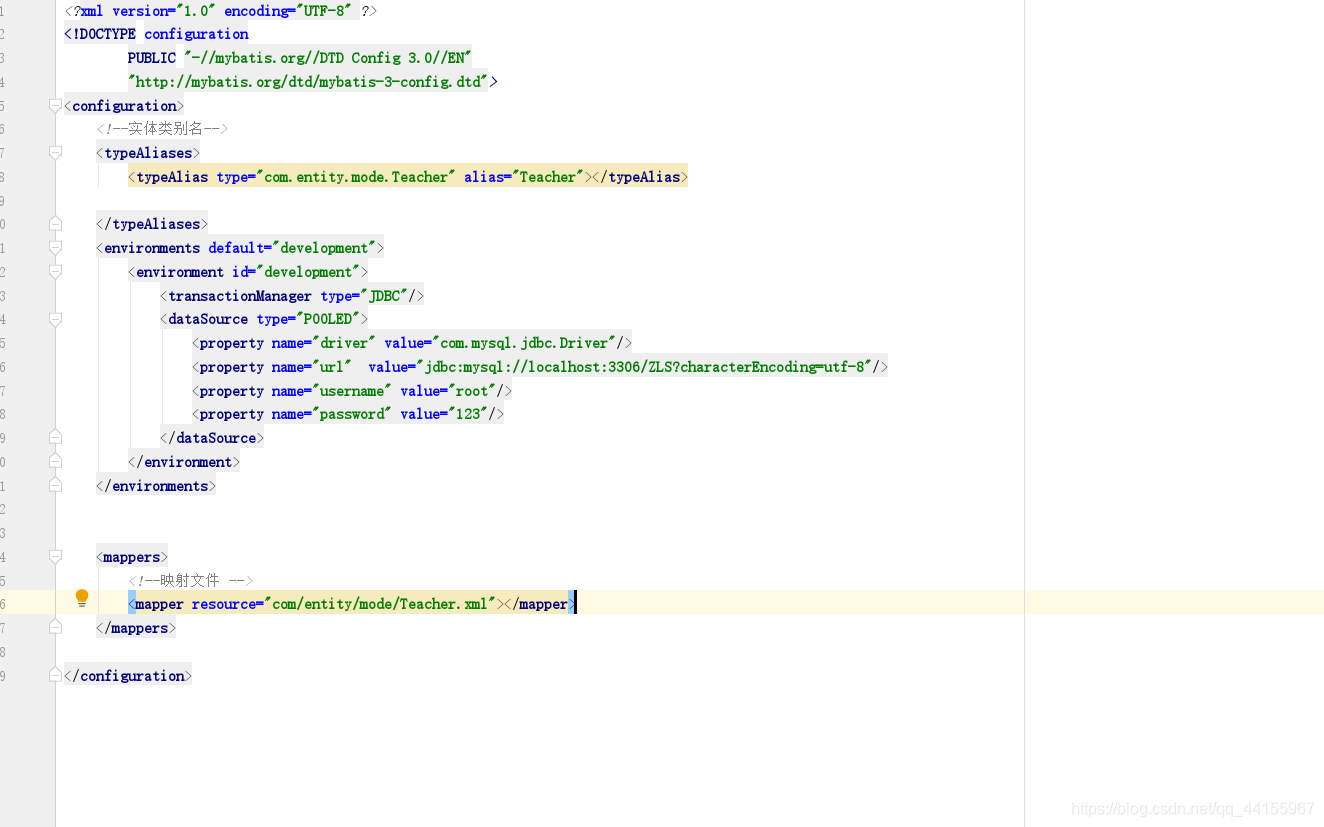1324x827 pixels.
Task: Click the closing </configuration> tag text
Action: pyautogui.click(x=128, y=676)
